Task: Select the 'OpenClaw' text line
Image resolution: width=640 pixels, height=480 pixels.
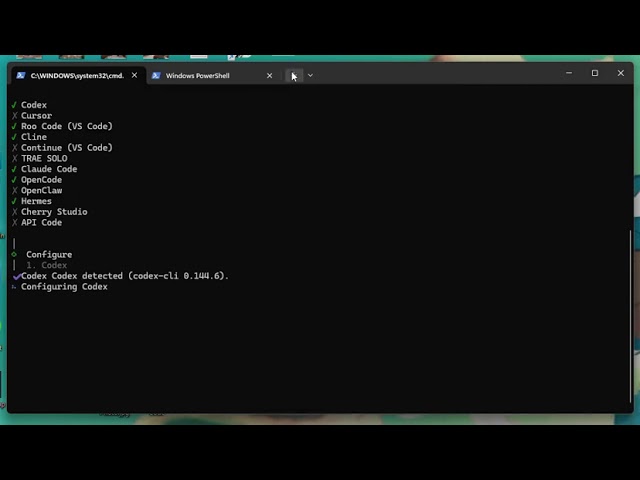Action: pos(41,190)
